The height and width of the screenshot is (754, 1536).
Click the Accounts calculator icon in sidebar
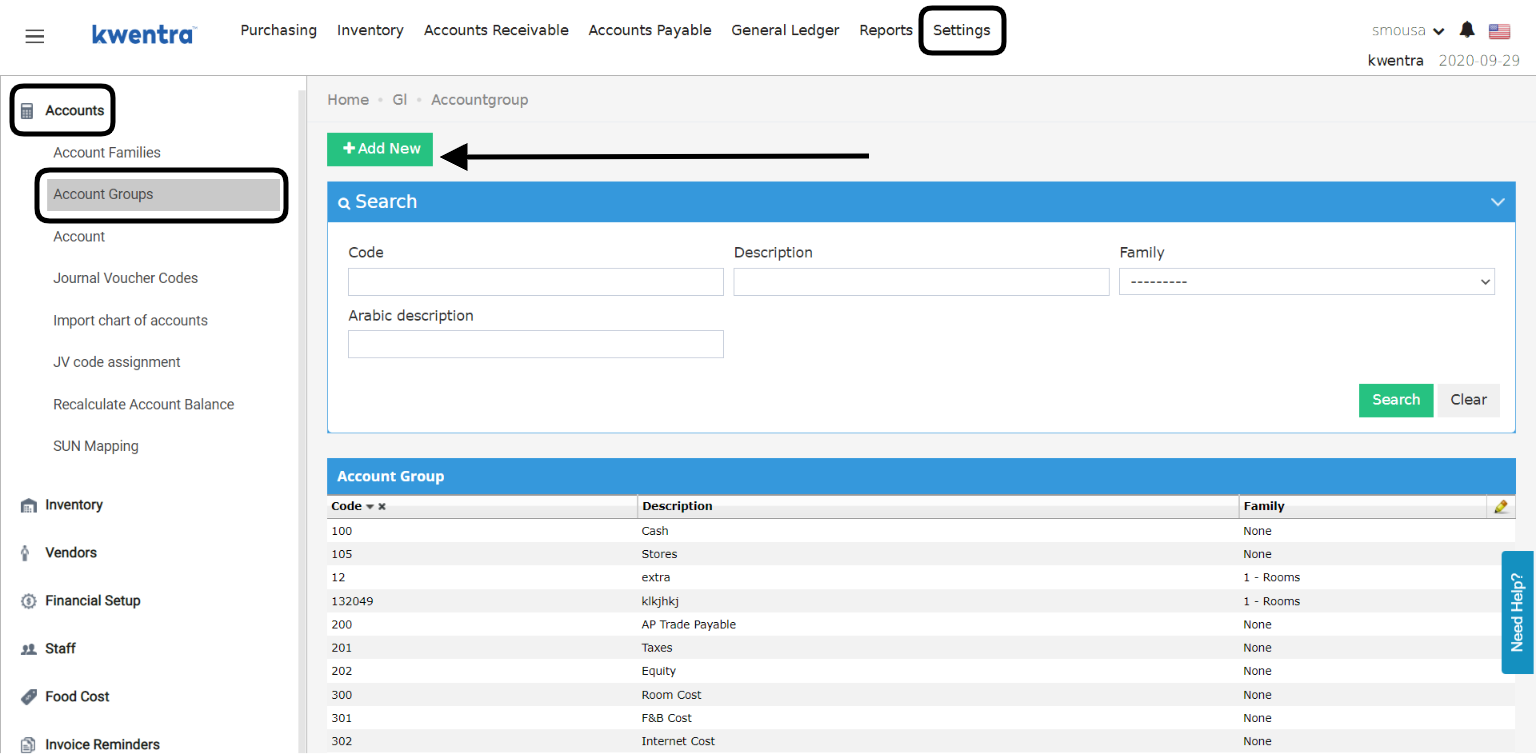tap(28, 111)
